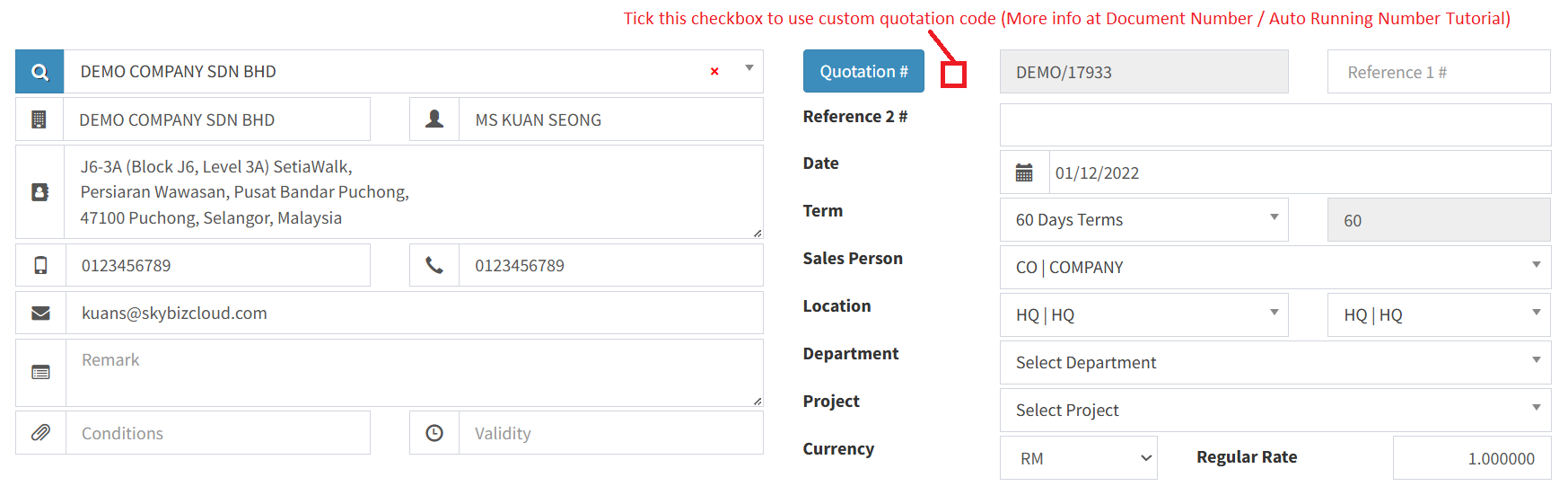The width and height of the screenshot is (1568, 495).
Task: Click the telephone handset icon
Action: (x=434, y=265)
